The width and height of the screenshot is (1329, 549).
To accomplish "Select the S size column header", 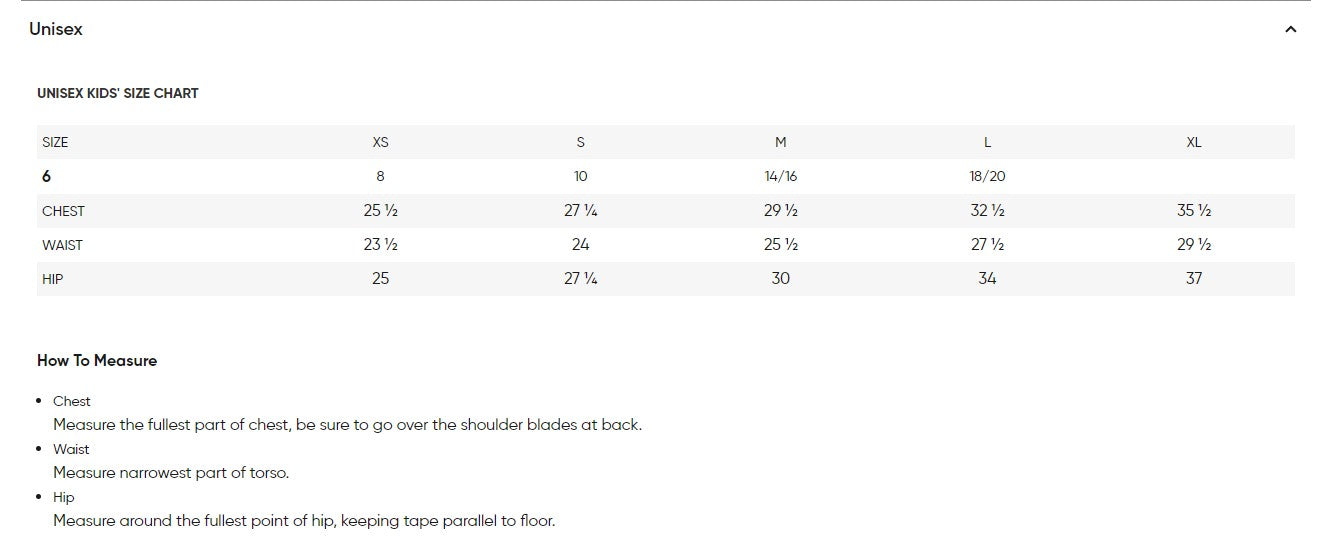I will coord(580,143).
